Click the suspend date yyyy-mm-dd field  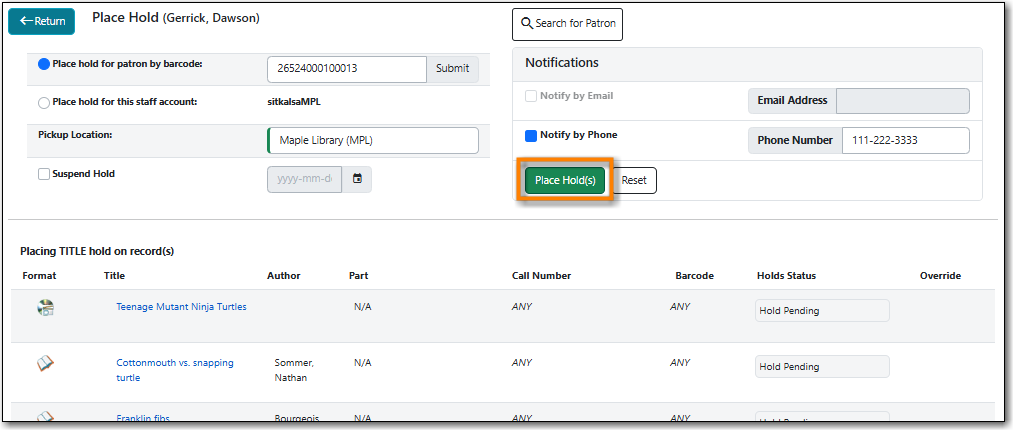(304, 179)
